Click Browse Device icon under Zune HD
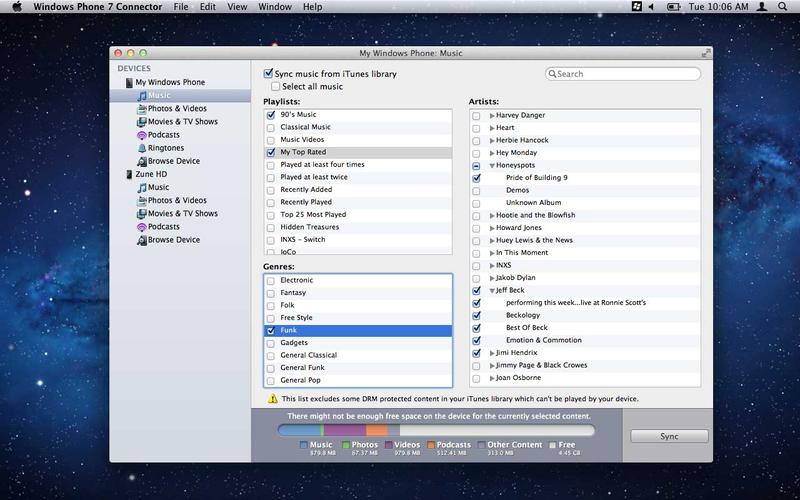Screen dimensions: 800x500 click(142, 240)
